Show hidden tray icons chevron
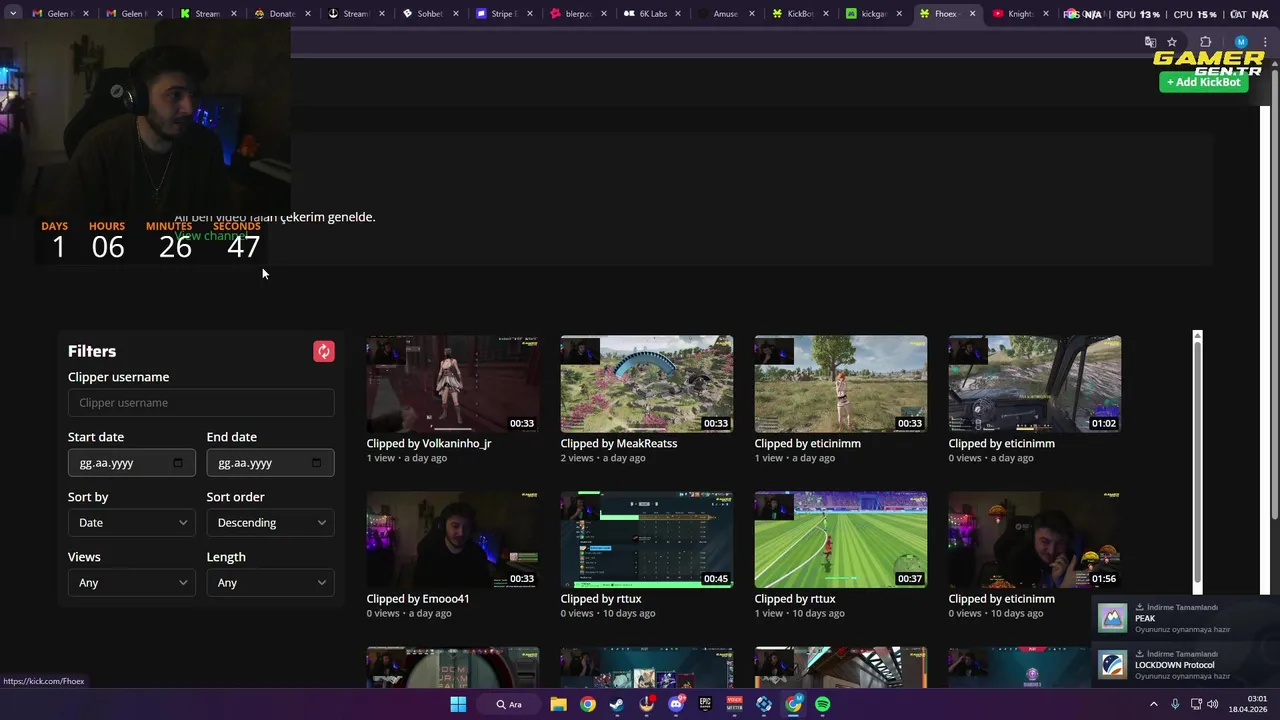This screenshot has height=720, width=1280. (1153, 704)
